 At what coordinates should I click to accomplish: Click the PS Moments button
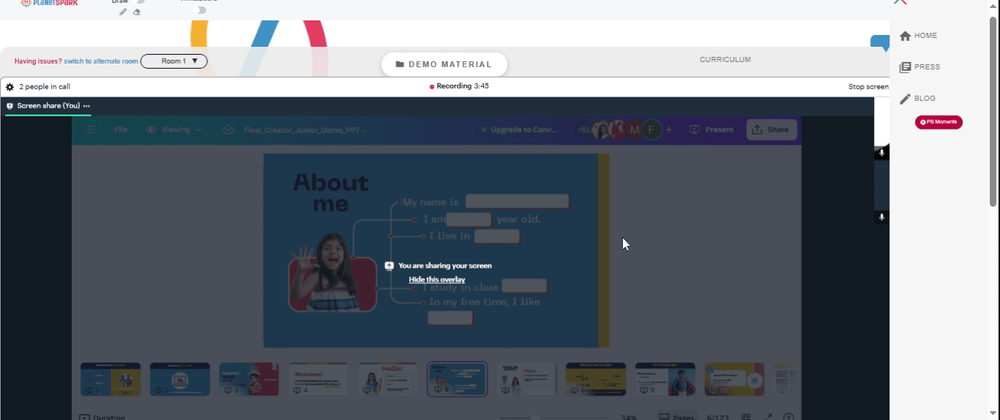click(x=939, y=122)
